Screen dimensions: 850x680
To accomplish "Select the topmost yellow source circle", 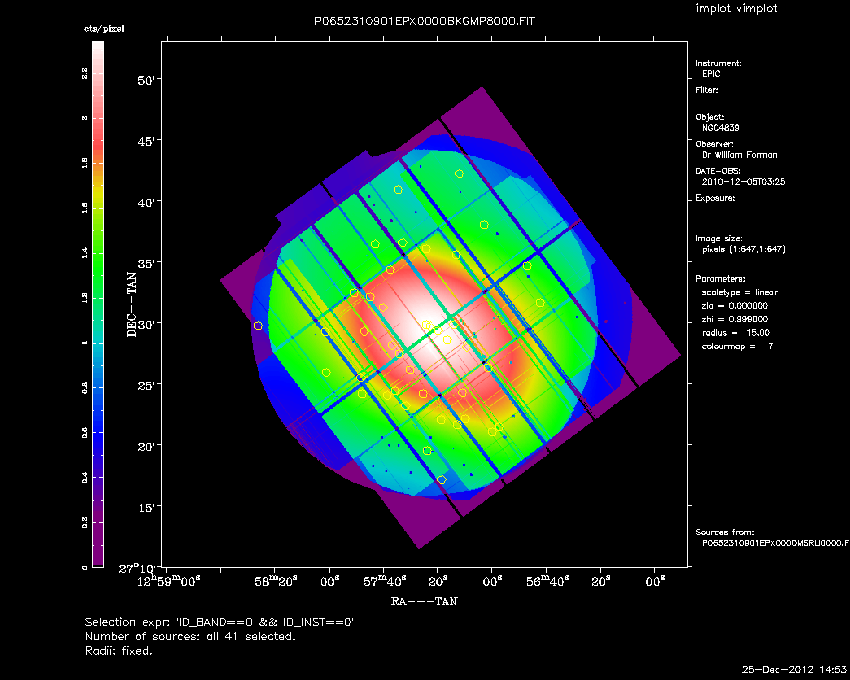I will [460, 174].
